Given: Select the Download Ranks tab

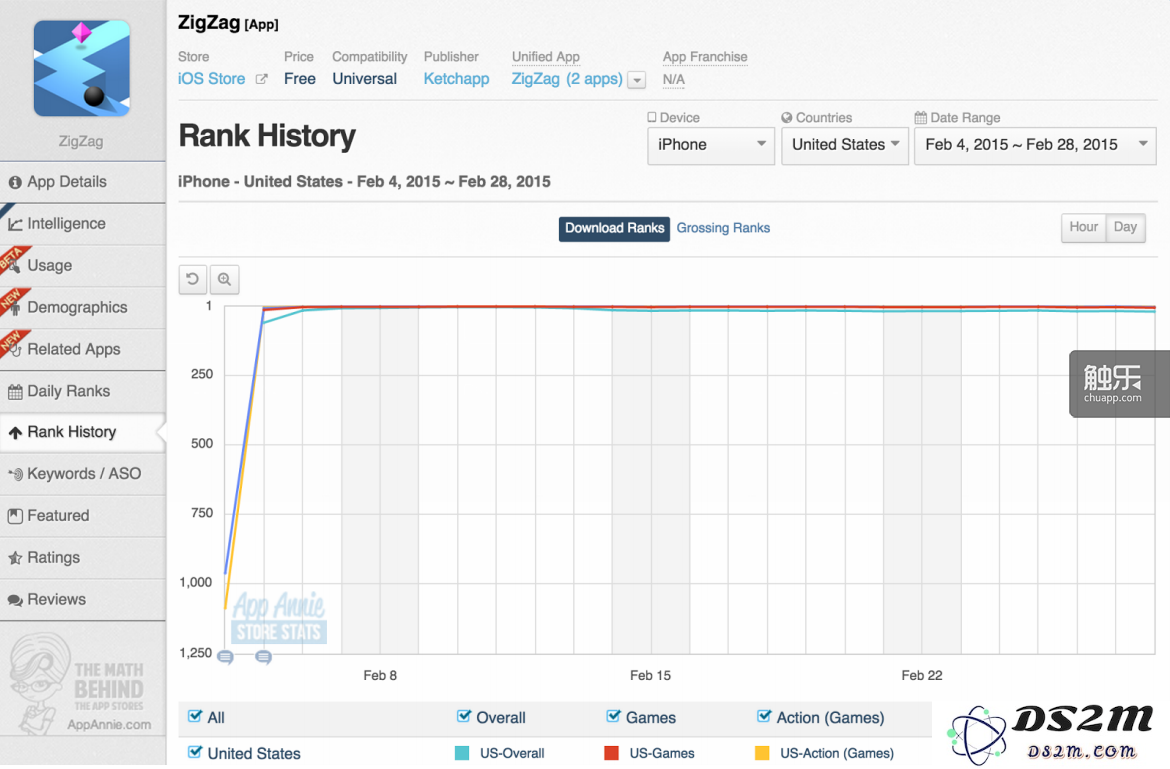Looking at the screenshot, I should pos(614,228).
